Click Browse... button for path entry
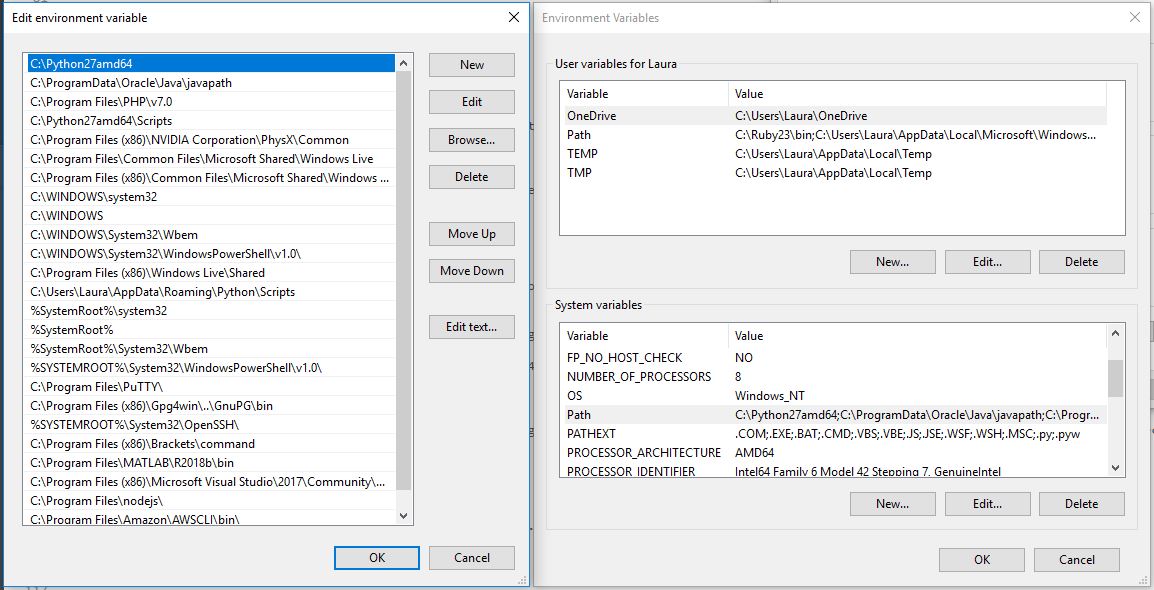This screenshot has height=590, width=1154. click(x=471, y=140)
